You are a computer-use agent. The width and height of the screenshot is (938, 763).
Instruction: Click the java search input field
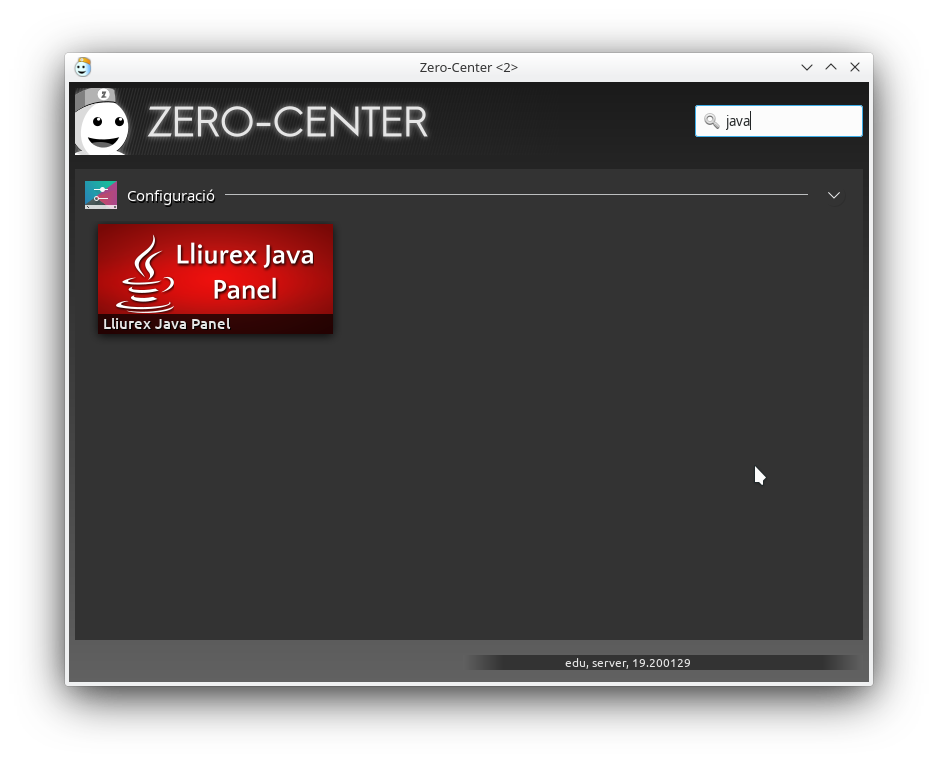tap(779, 121)
